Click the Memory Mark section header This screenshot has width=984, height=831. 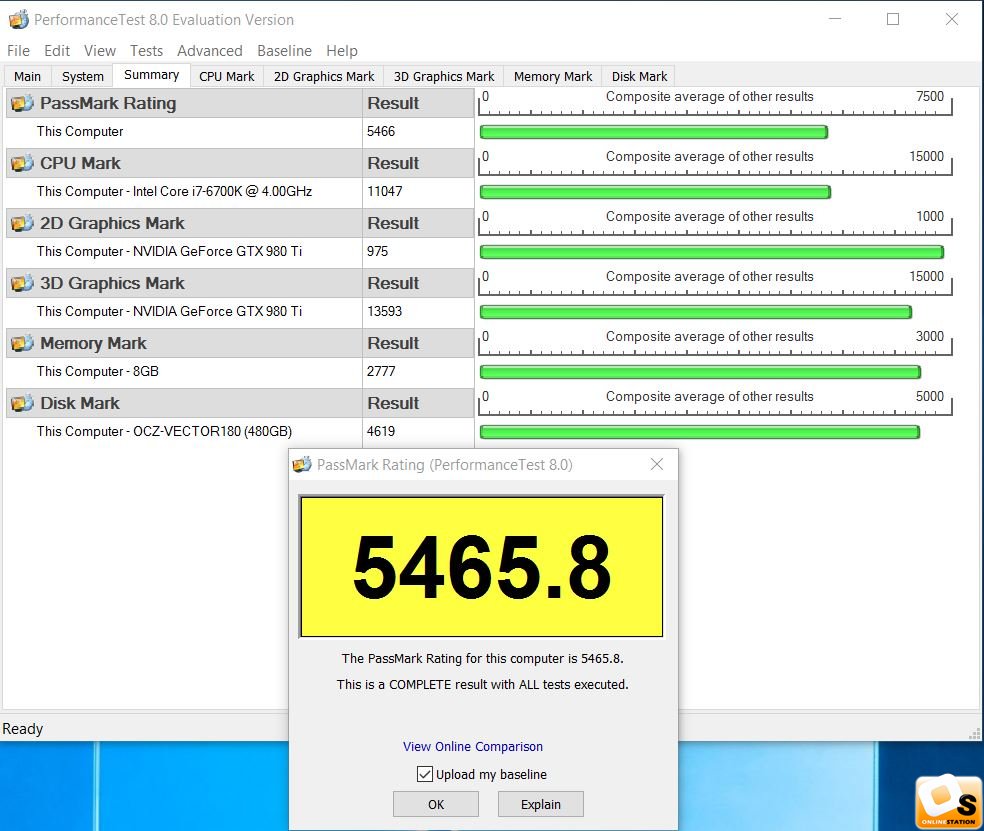[184, 343]
